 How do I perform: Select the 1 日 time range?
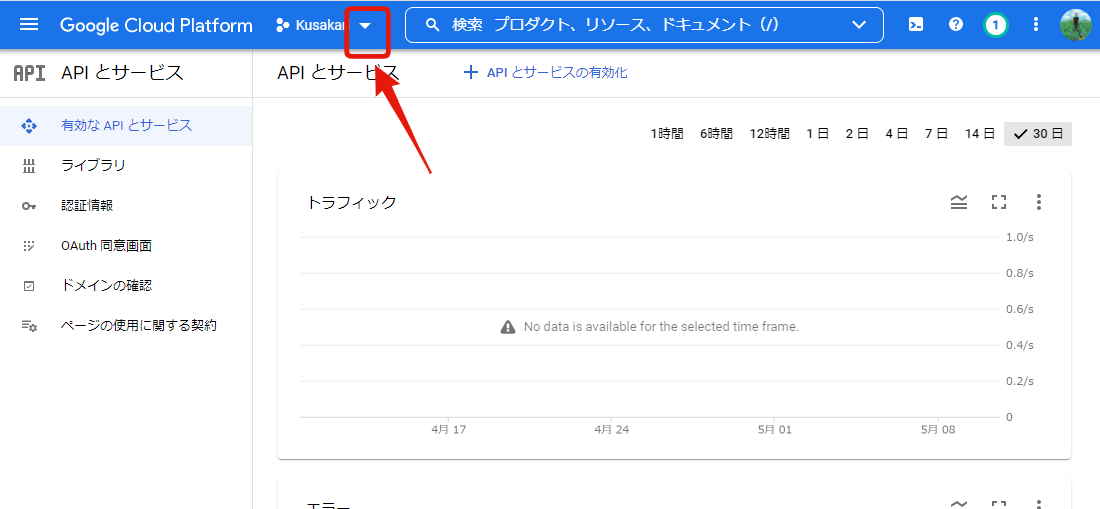point(817,134)
